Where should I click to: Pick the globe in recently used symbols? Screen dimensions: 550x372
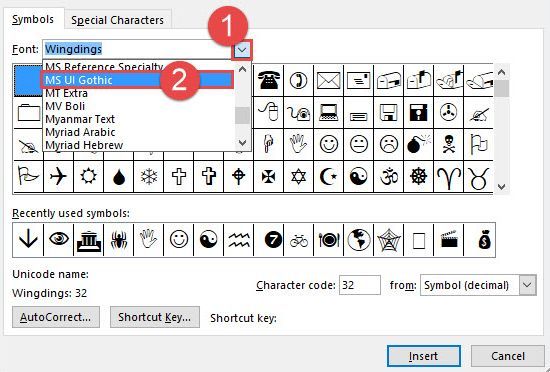[x=359, y=240]
